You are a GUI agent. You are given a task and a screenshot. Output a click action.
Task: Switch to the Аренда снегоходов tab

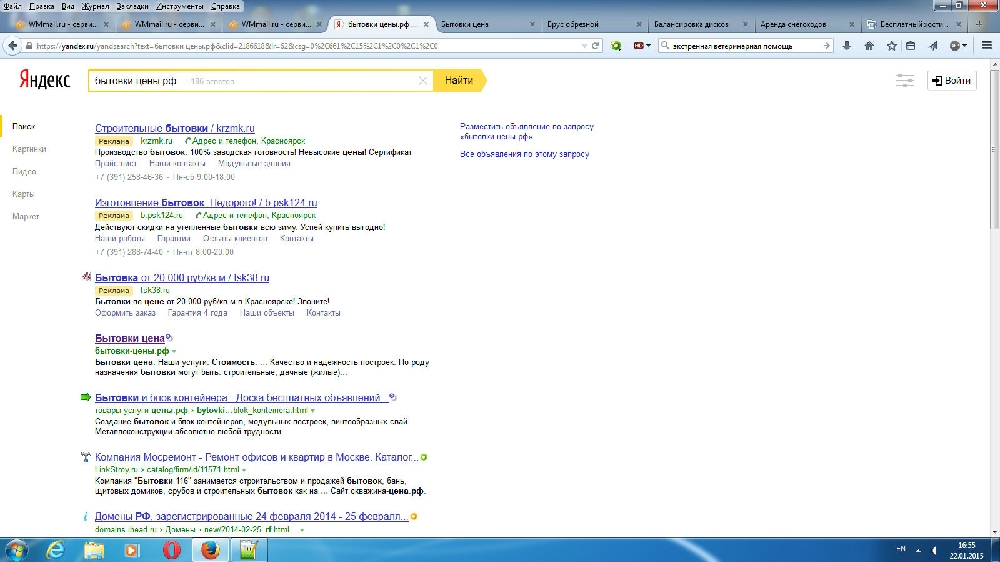coord(807,24)
